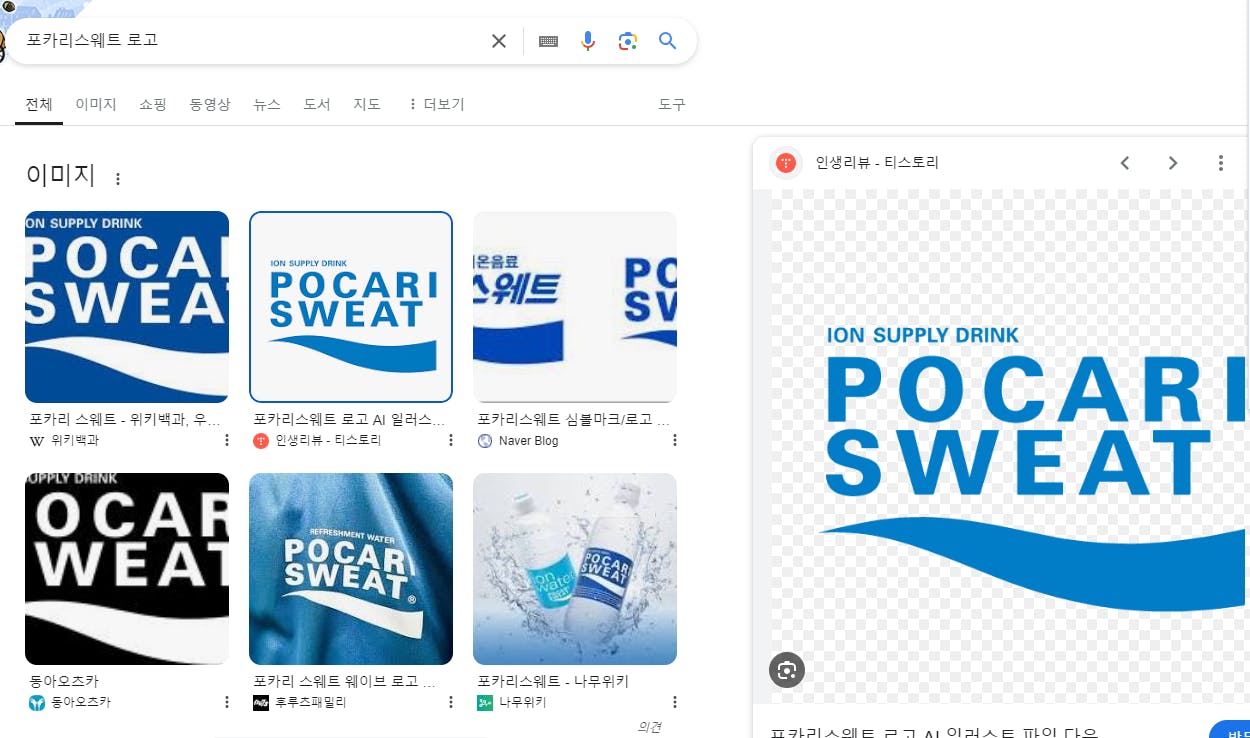Switch to the 지도 tab
The width and height of the screenshot is (1250, 738).
coord(367,104)
